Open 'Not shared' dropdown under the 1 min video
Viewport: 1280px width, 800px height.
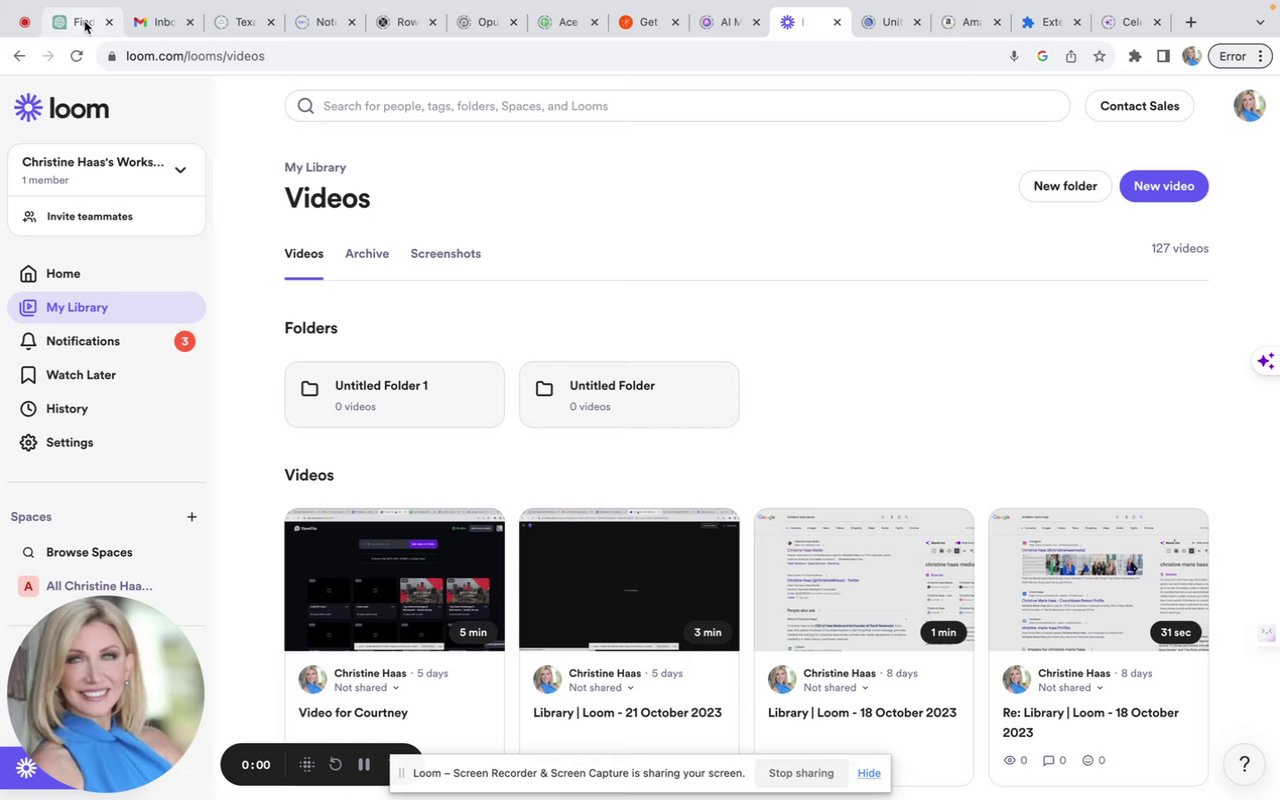click(x=837, y=688)
